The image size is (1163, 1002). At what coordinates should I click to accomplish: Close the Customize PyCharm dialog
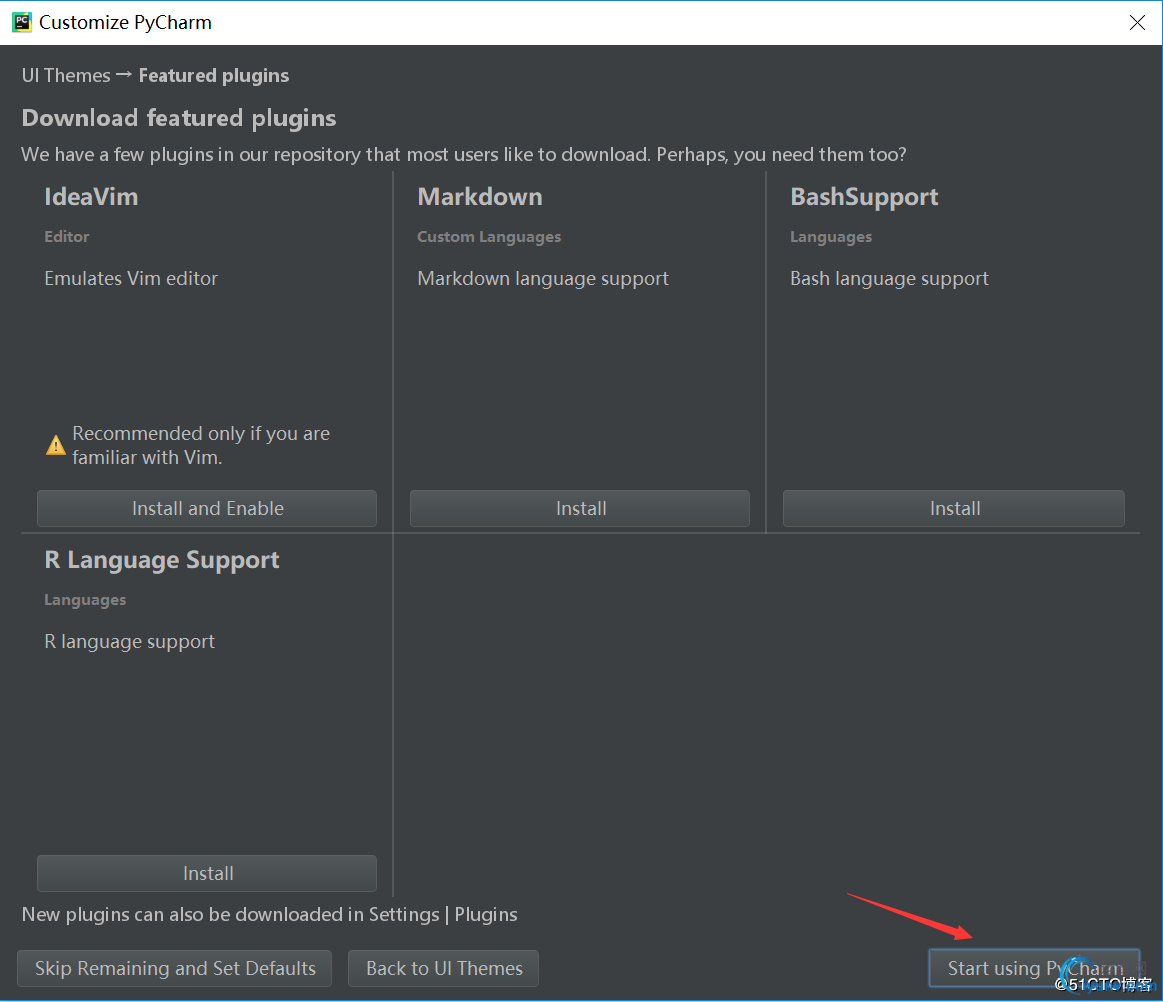[x=1137, y=22]
